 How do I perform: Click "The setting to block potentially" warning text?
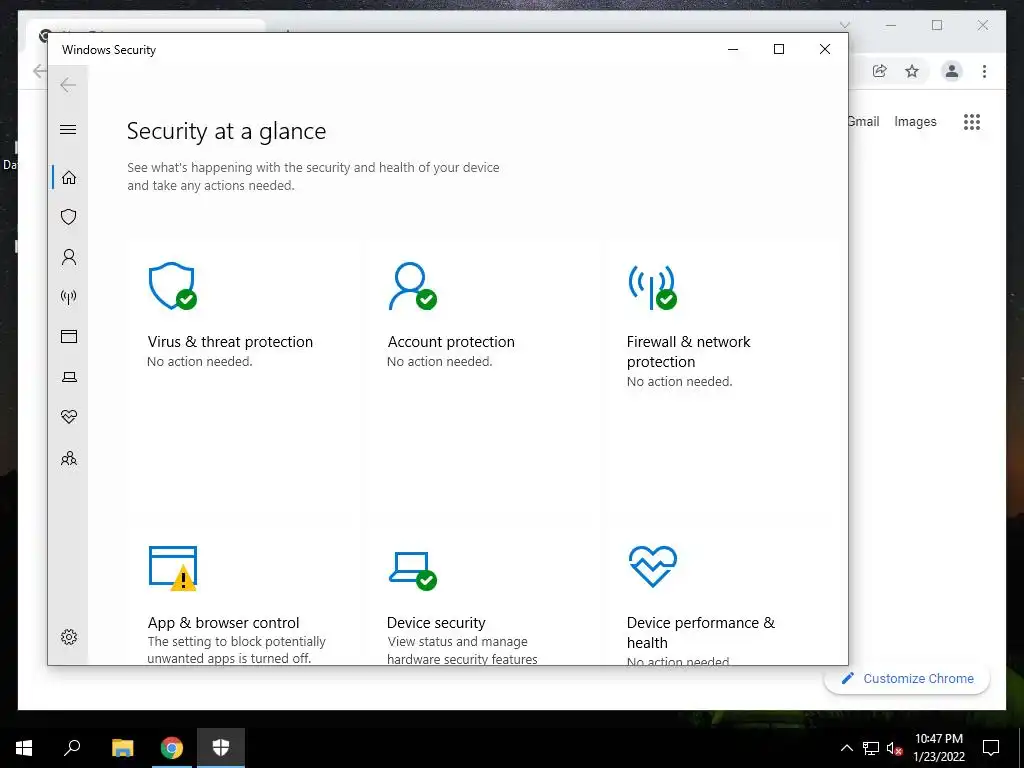[236, 641]
